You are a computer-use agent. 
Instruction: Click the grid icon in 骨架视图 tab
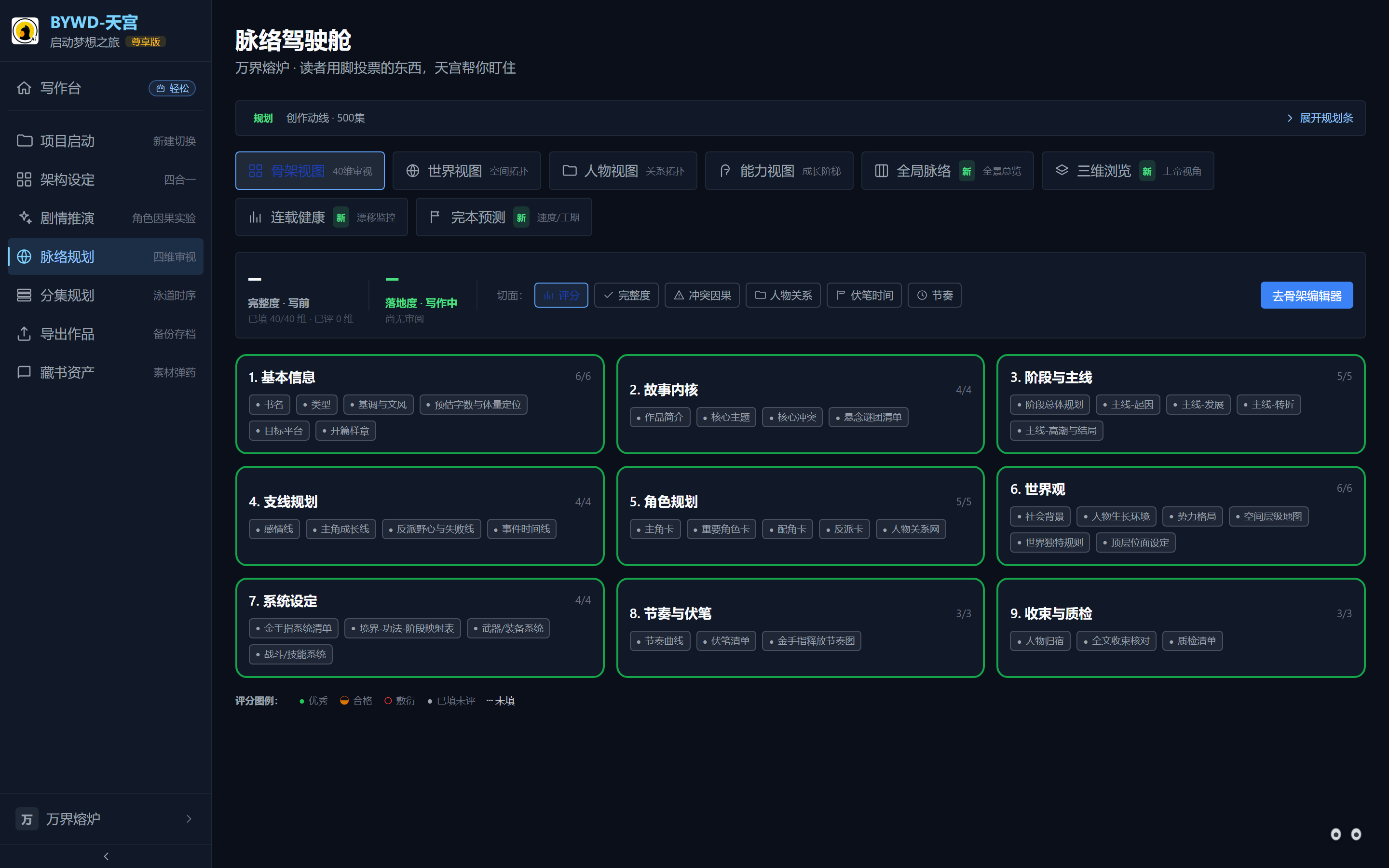256,171
